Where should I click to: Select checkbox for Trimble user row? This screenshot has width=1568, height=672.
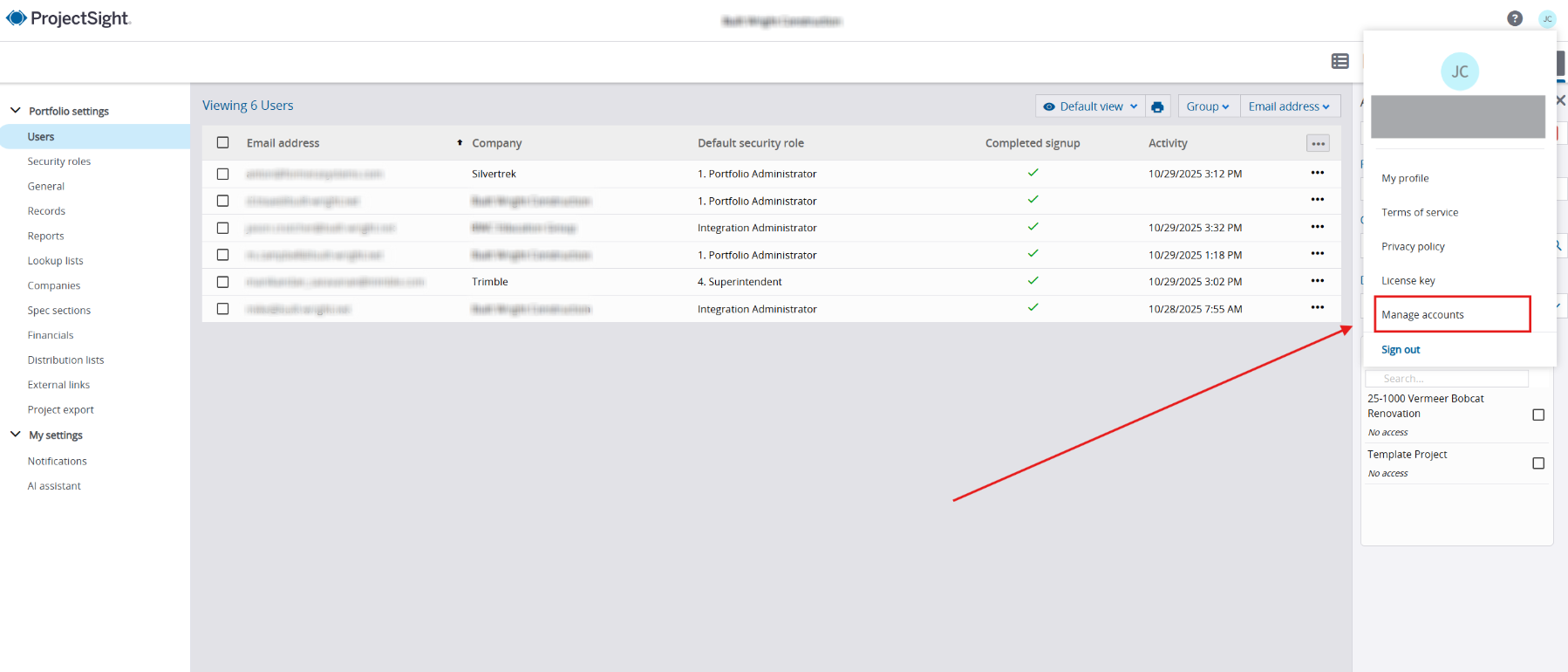click(223, 282)
